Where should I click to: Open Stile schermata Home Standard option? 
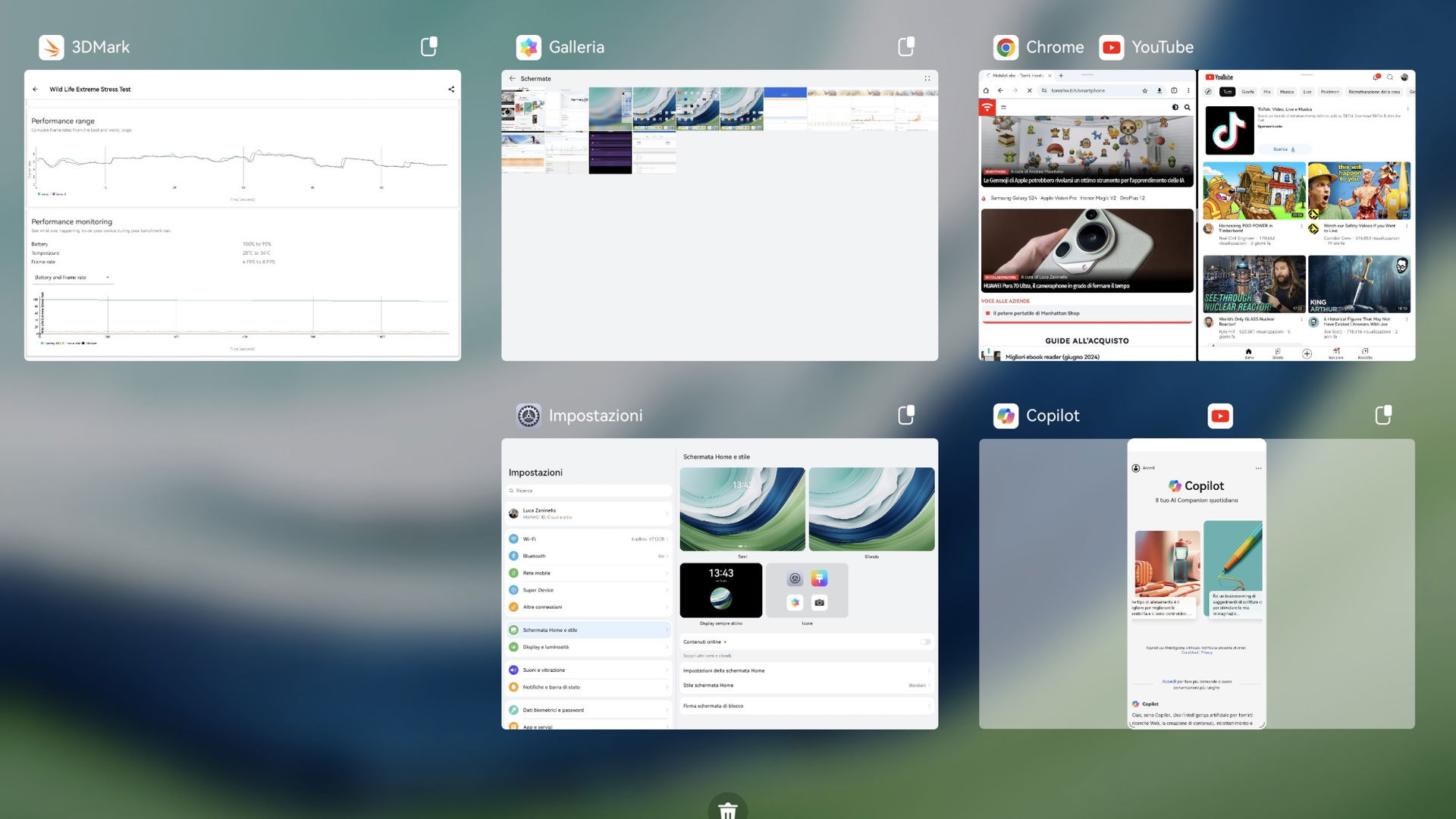pos(807,685)
